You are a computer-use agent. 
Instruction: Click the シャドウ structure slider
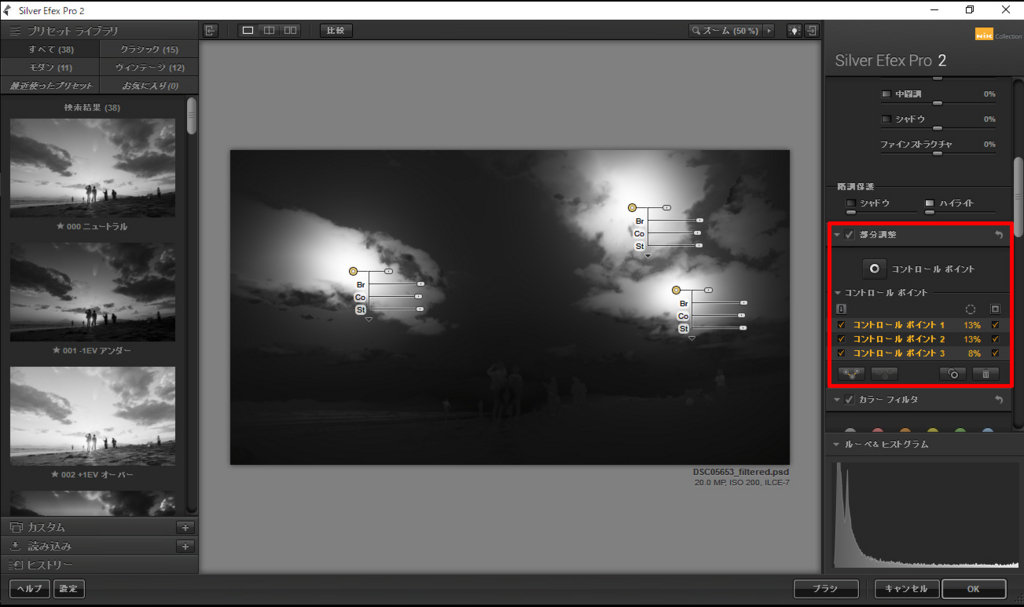937,128
